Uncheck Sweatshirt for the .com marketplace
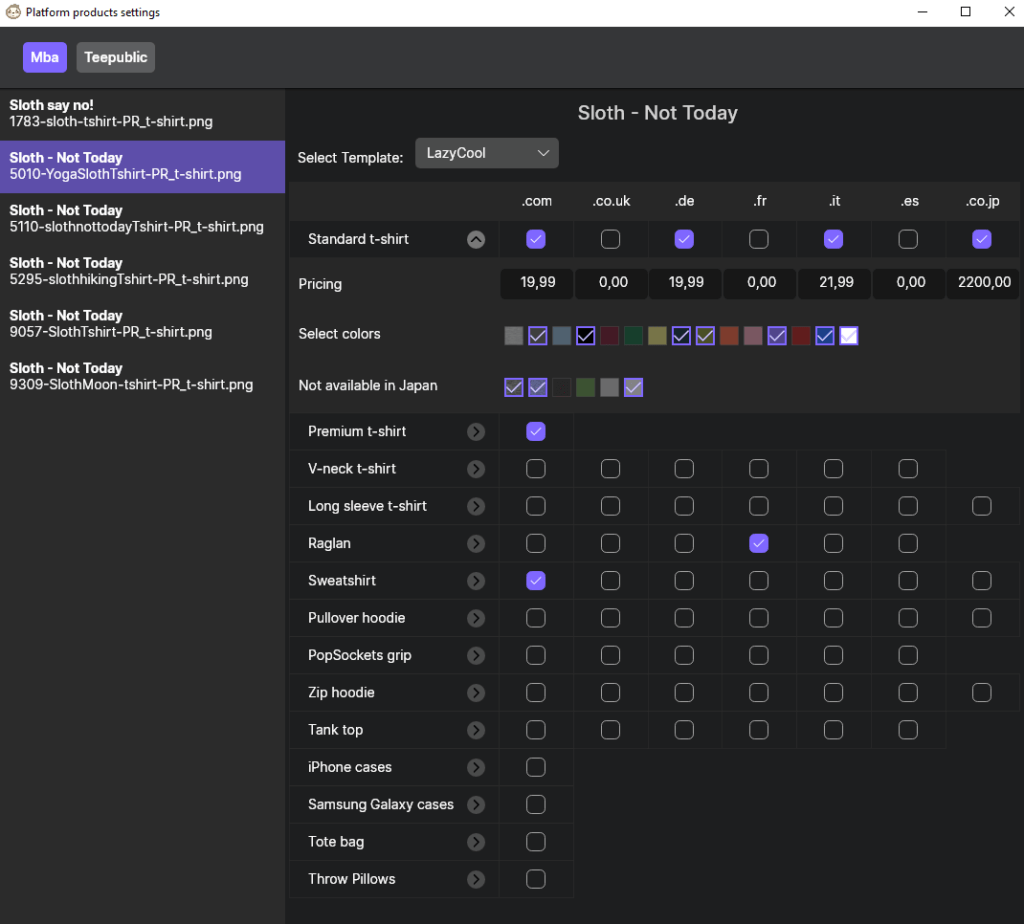This screenshot has height=924, width=1024. (x=536, y=581)
